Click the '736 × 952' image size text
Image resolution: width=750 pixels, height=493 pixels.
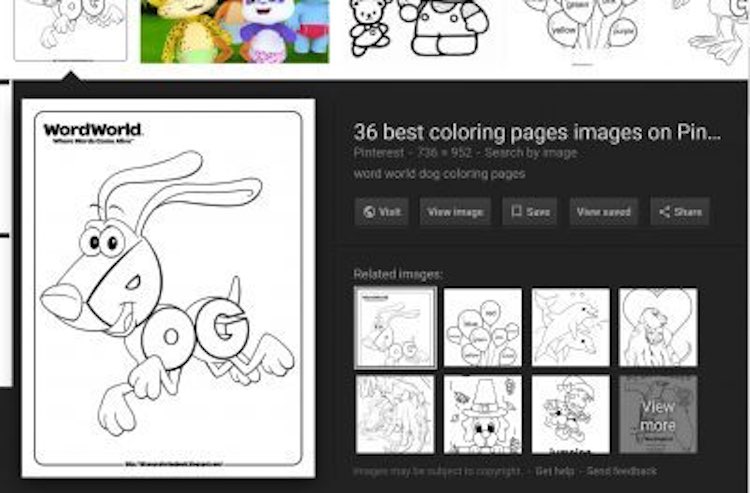(444, 153)
